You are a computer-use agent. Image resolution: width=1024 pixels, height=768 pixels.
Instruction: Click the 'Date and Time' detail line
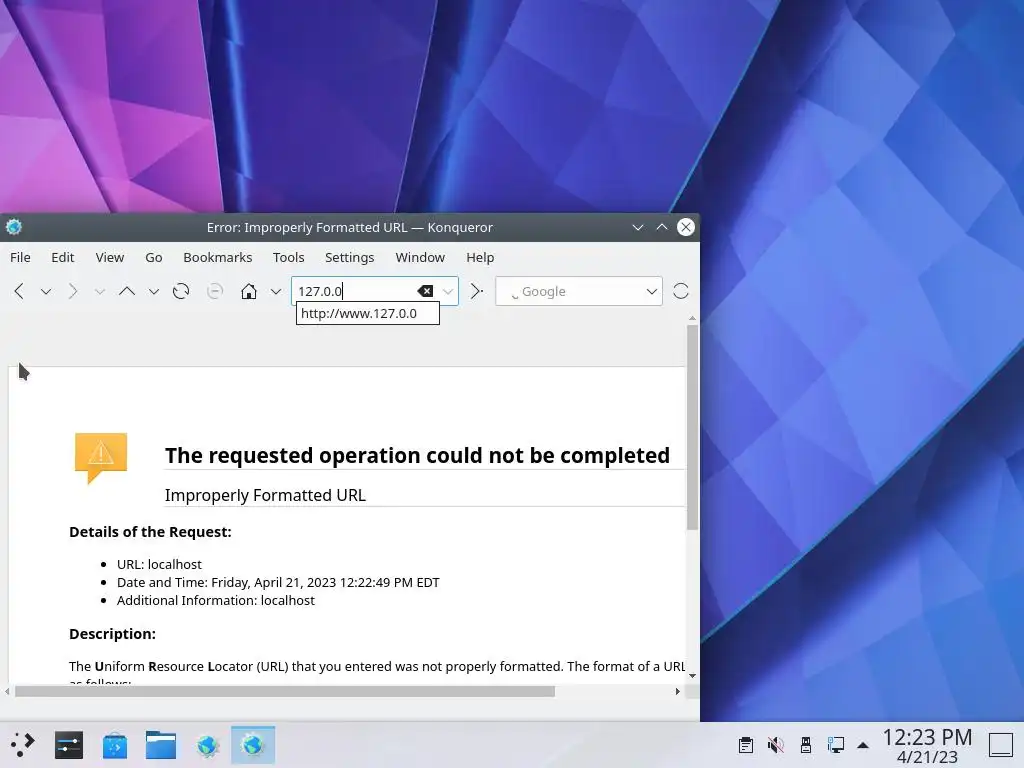pos(278,582)
